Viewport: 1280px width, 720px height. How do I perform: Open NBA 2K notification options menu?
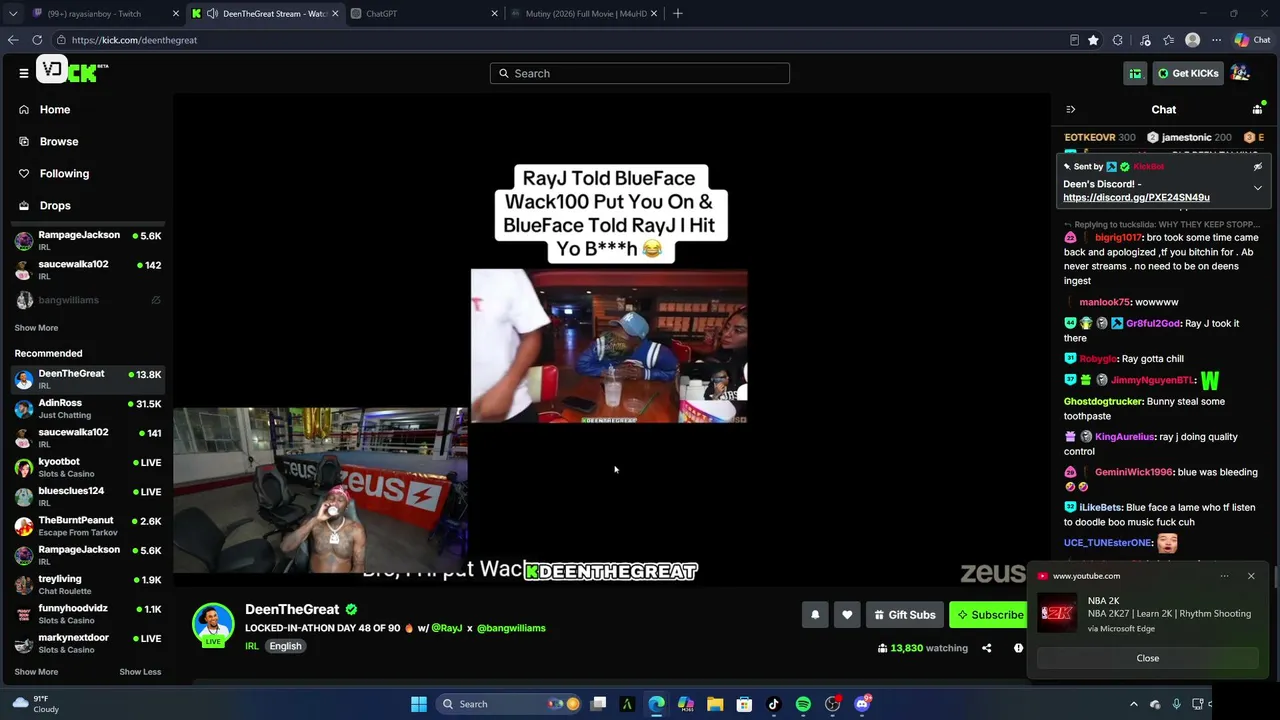[x=1224, y=576]
